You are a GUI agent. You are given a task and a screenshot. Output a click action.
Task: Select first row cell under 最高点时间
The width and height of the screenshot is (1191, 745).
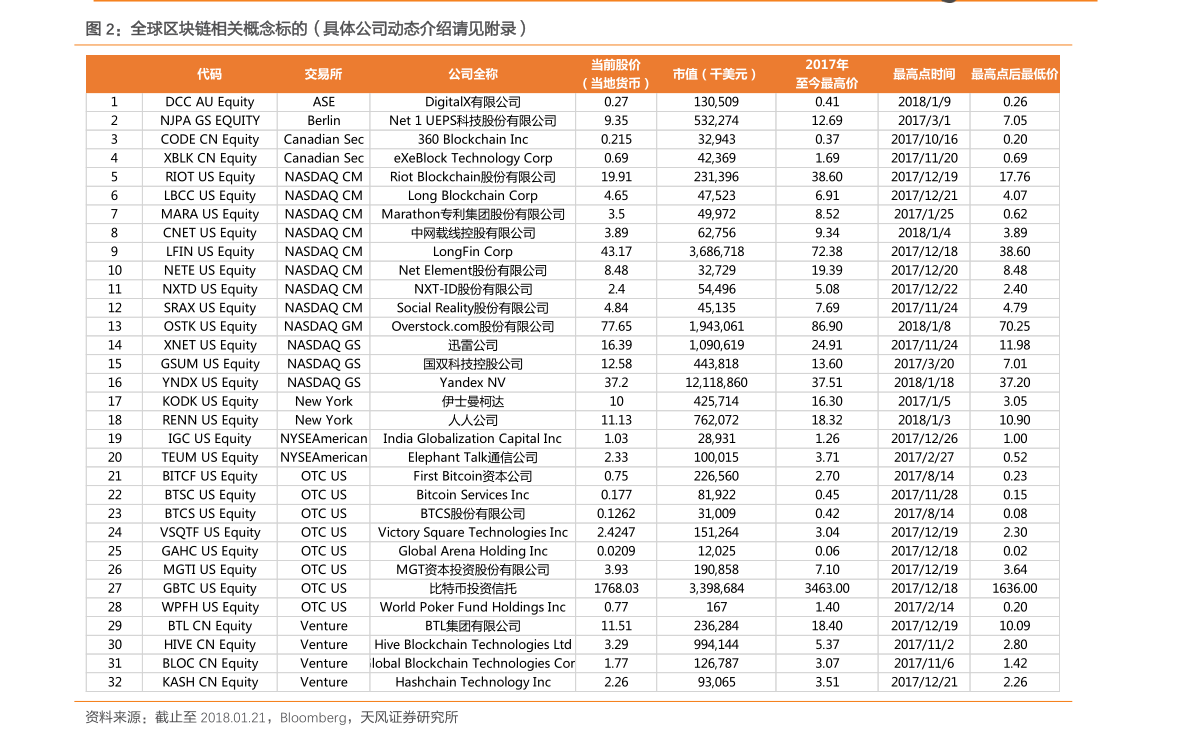(x=923, y=102)
